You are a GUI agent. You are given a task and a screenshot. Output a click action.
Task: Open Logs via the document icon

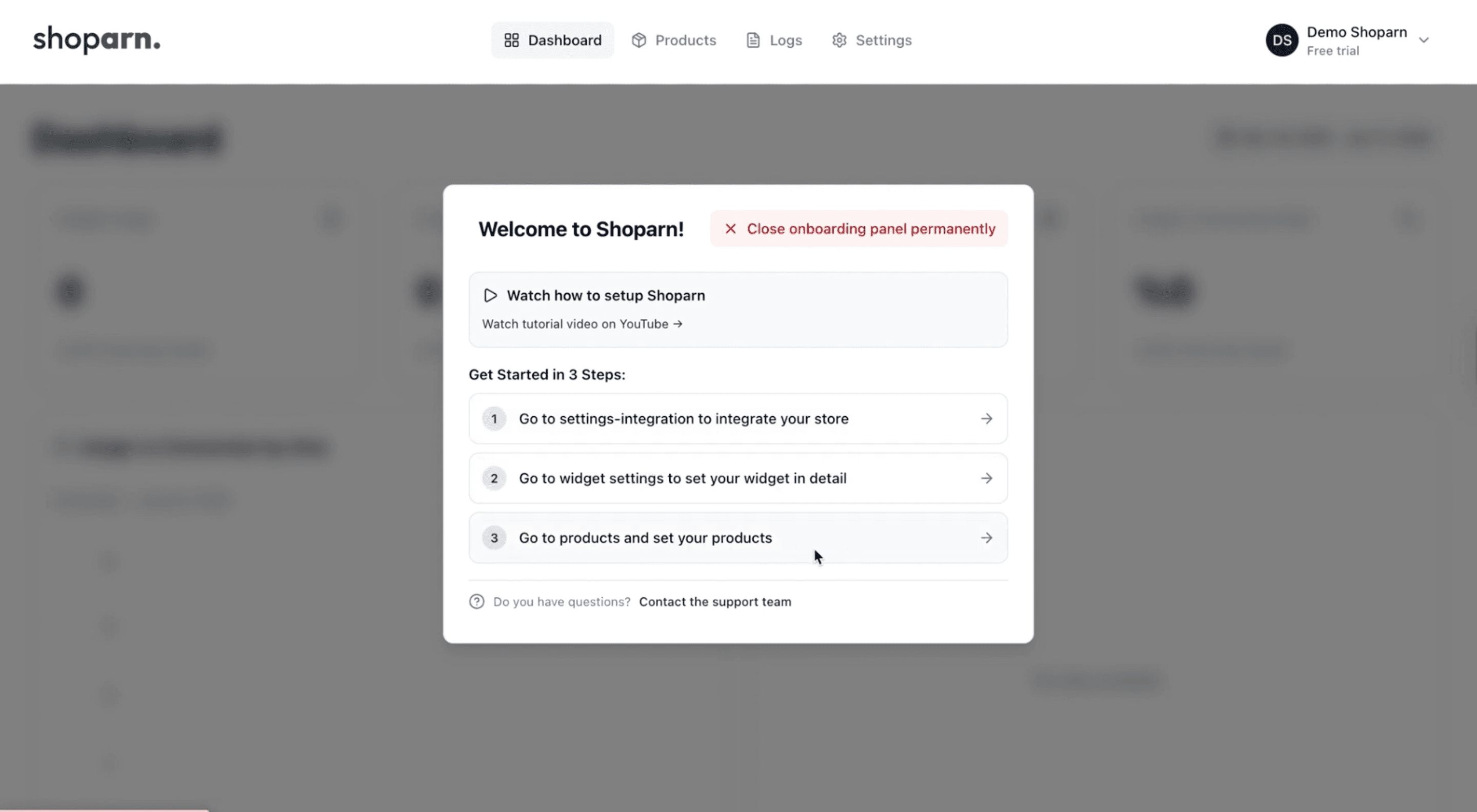(x=752, y=40)
